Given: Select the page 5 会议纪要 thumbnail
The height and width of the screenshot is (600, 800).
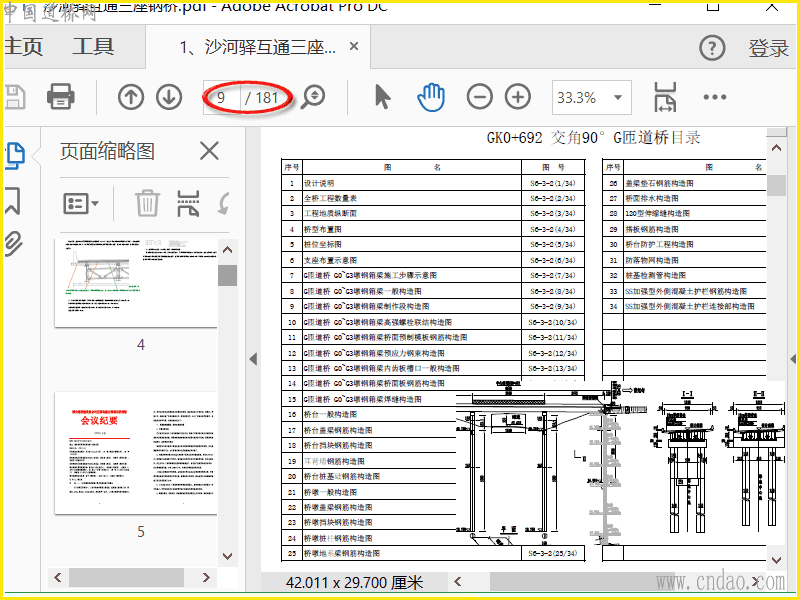Looking at the screenshot, I should point(136,453).
